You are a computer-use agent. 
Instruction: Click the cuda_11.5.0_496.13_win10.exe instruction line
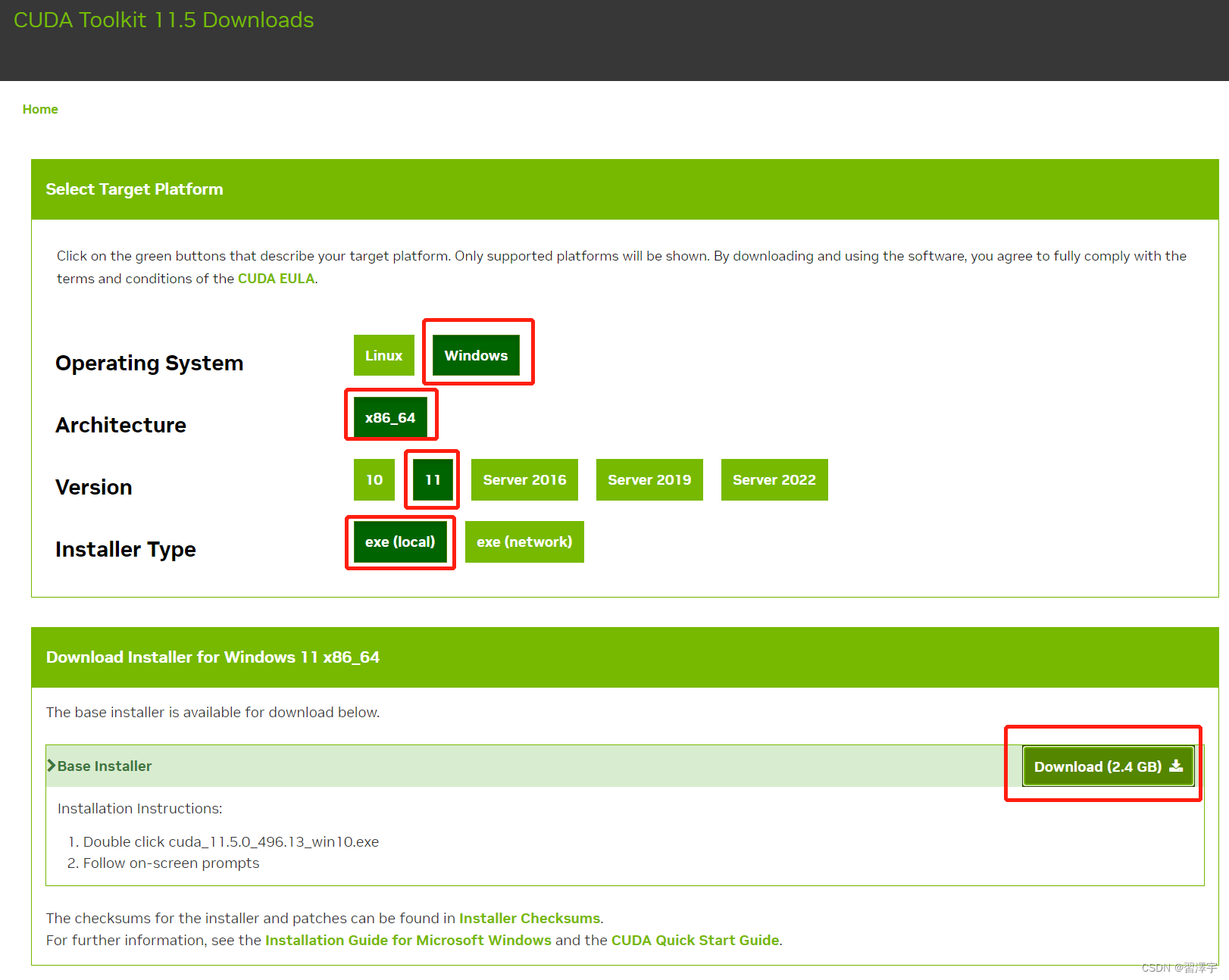(x=231, y=841)
